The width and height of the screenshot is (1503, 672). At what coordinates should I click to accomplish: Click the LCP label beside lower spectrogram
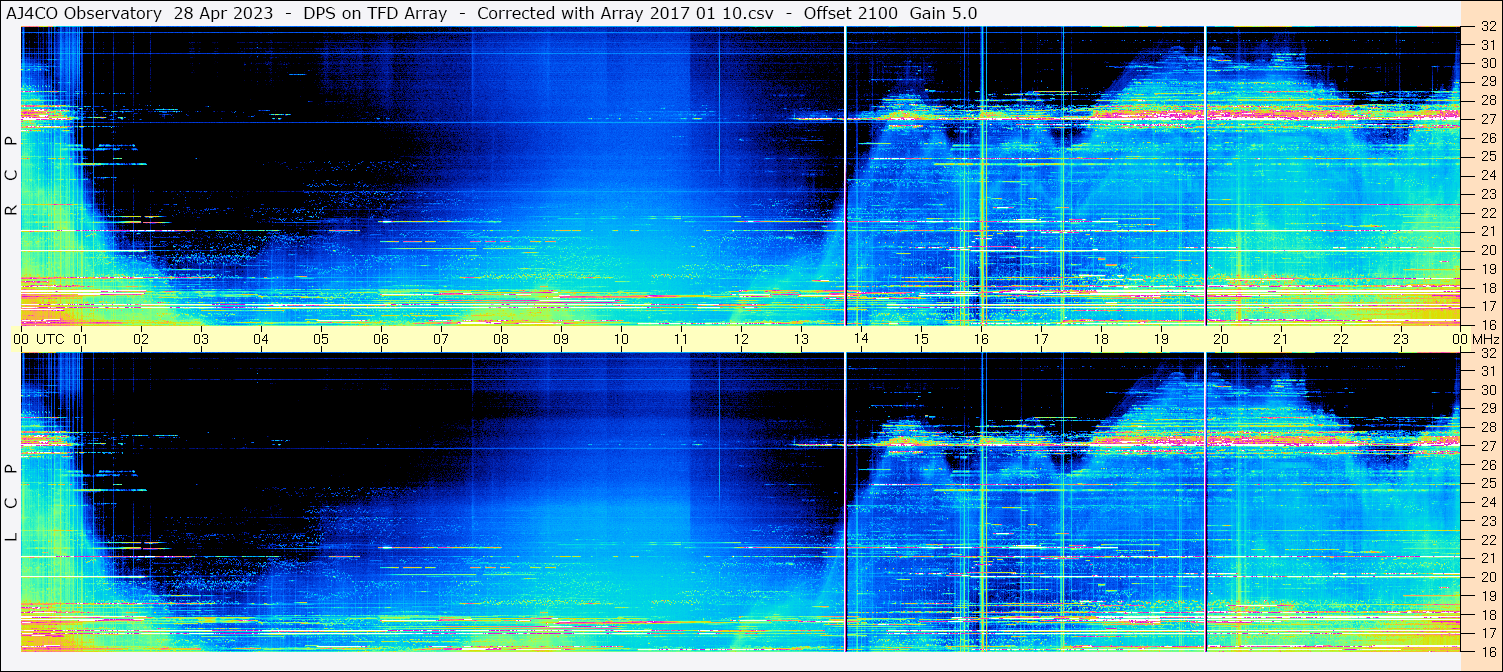pyautogui.click(x=11, y=503)
